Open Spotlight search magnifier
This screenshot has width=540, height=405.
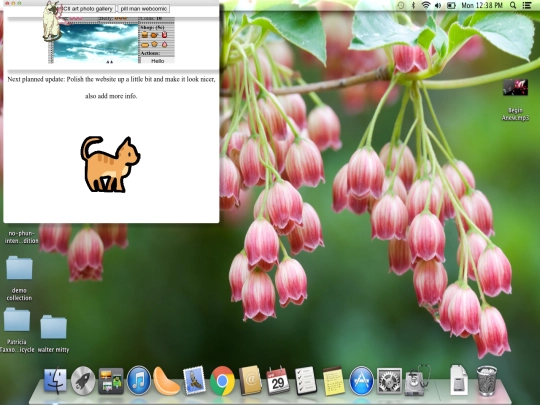point(513,5)
